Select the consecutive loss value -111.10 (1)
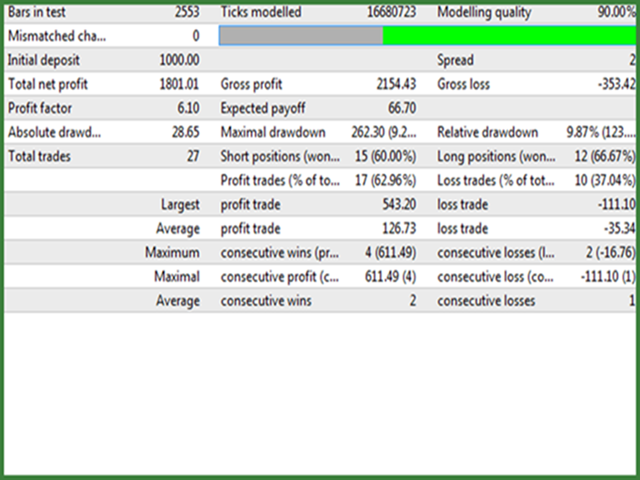The height and width of the screenshot is (480, 640). 608,277
